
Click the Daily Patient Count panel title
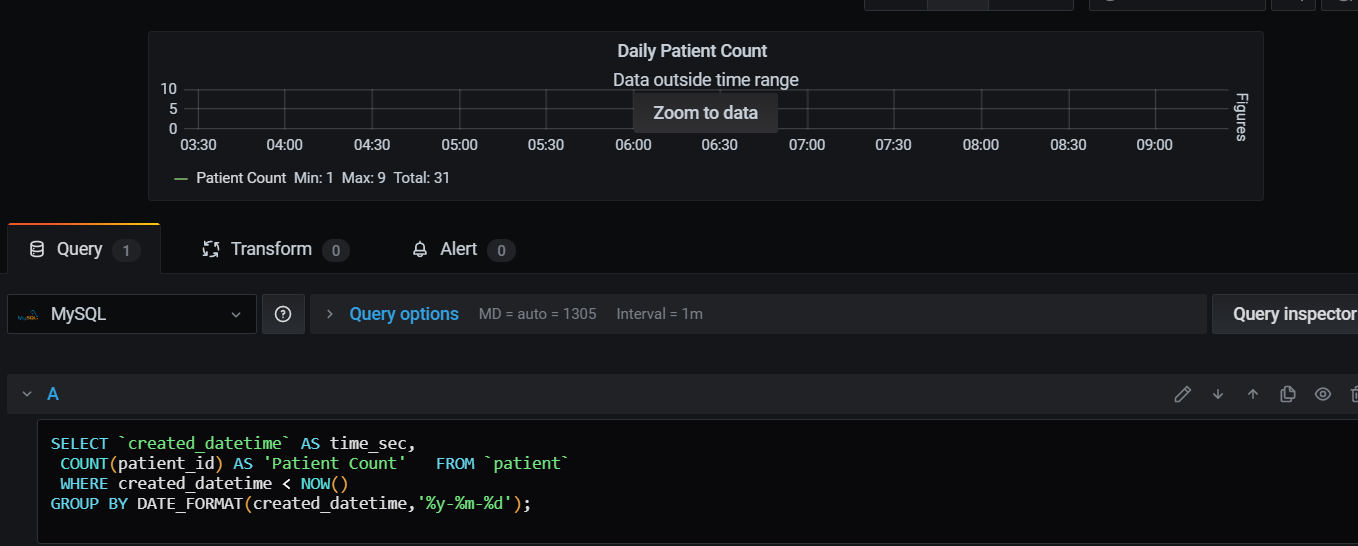692,51
